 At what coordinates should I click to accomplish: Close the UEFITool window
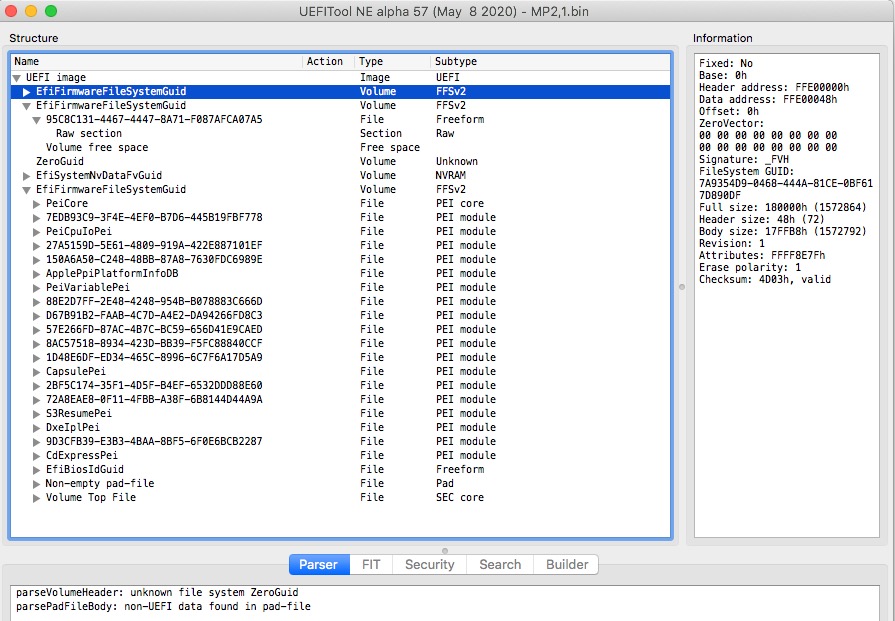11,11
